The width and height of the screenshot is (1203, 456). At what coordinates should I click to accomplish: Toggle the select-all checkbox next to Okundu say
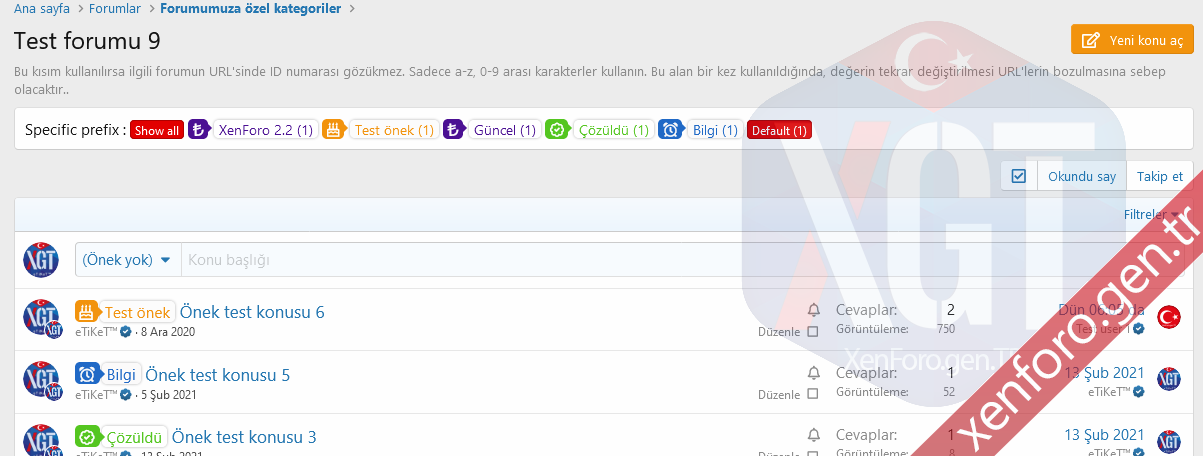(1019, 176)
